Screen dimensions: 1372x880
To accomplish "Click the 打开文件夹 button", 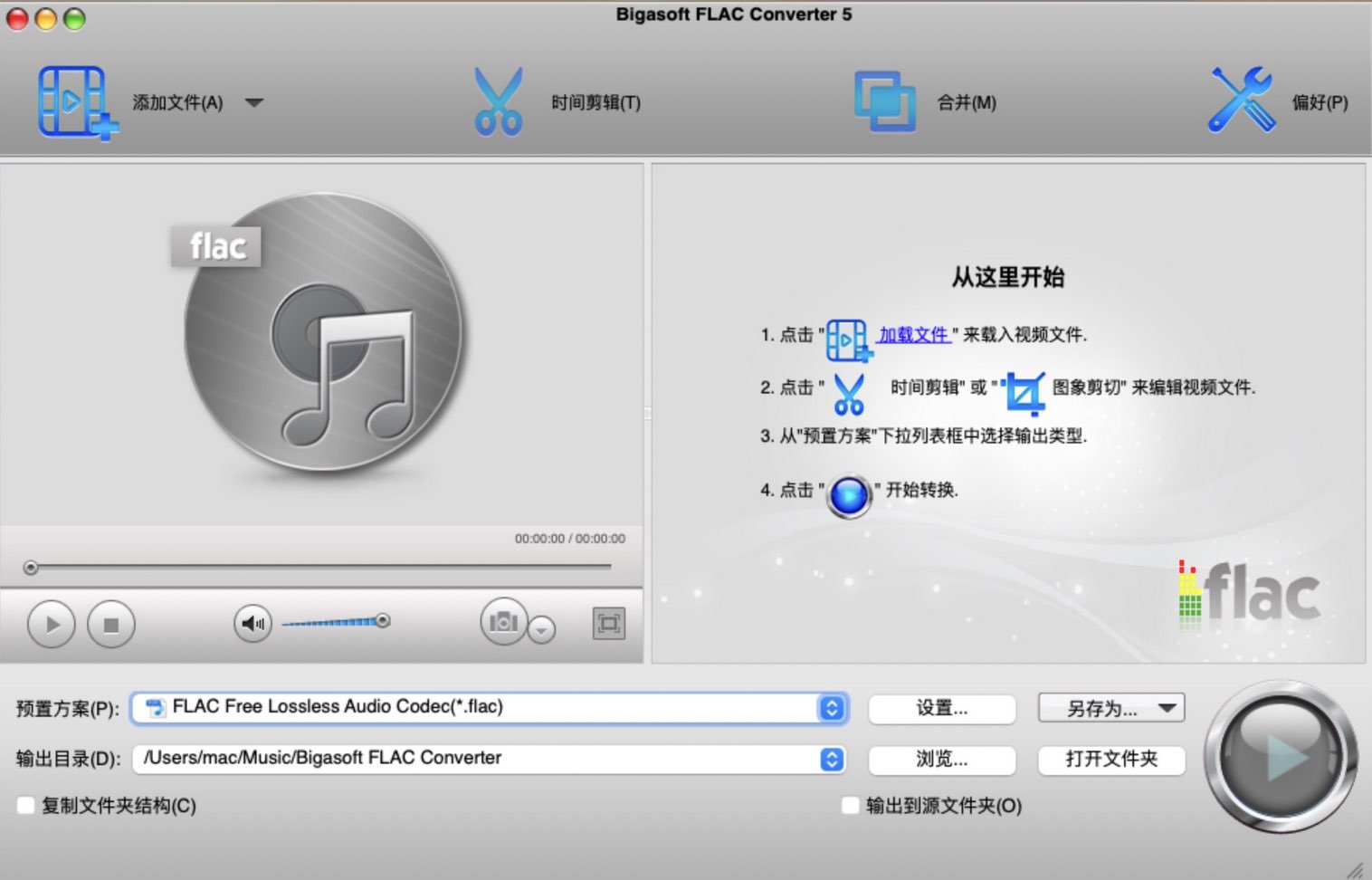I will [1112, 760].
